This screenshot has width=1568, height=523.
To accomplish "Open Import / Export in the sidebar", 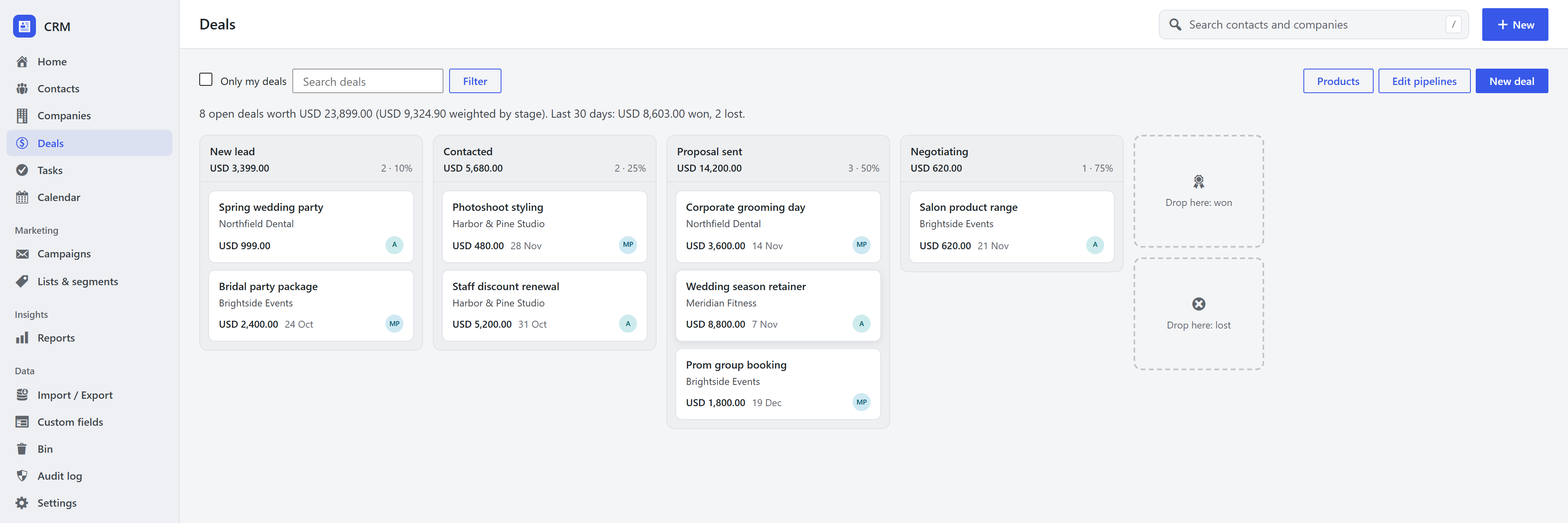I will (x=89, y=395).
